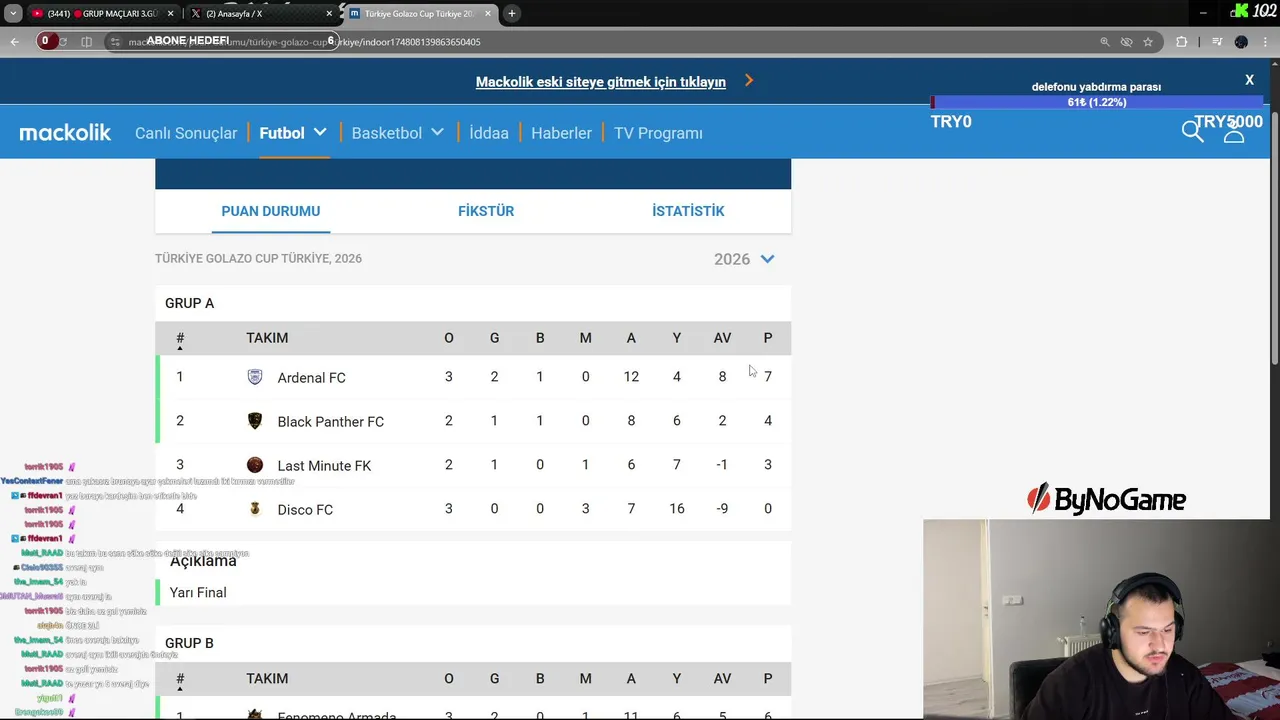Screen dimensions: 1280x720
Task: Open the TV Programı page
Action: 658,133
